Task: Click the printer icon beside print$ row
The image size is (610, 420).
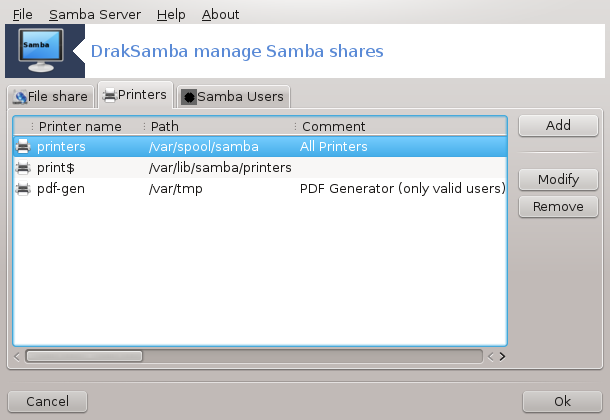Action: (x=23, y=168)
